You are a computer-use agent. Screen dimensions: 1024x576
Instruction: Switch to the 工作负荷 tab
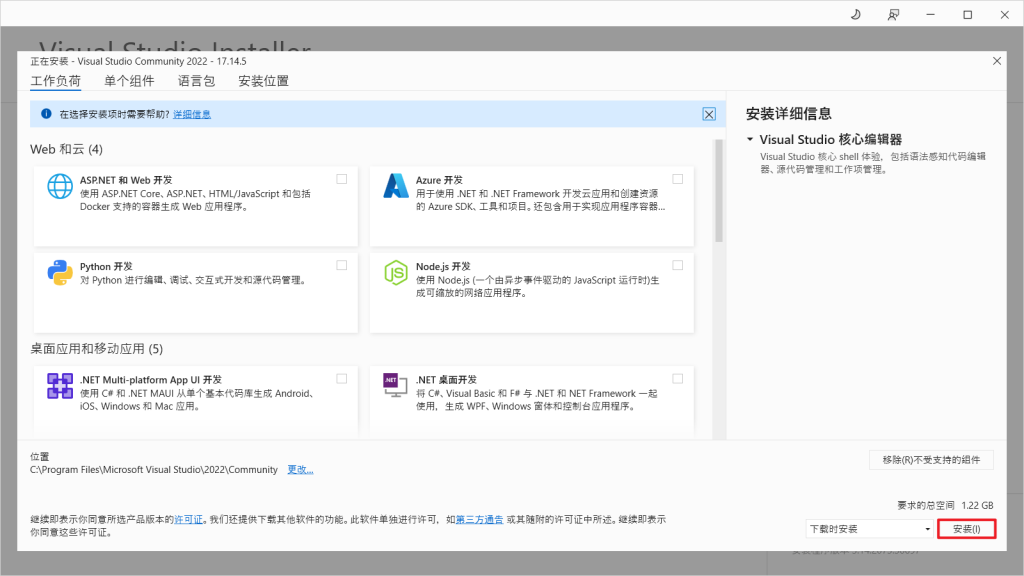coord(56,81)
